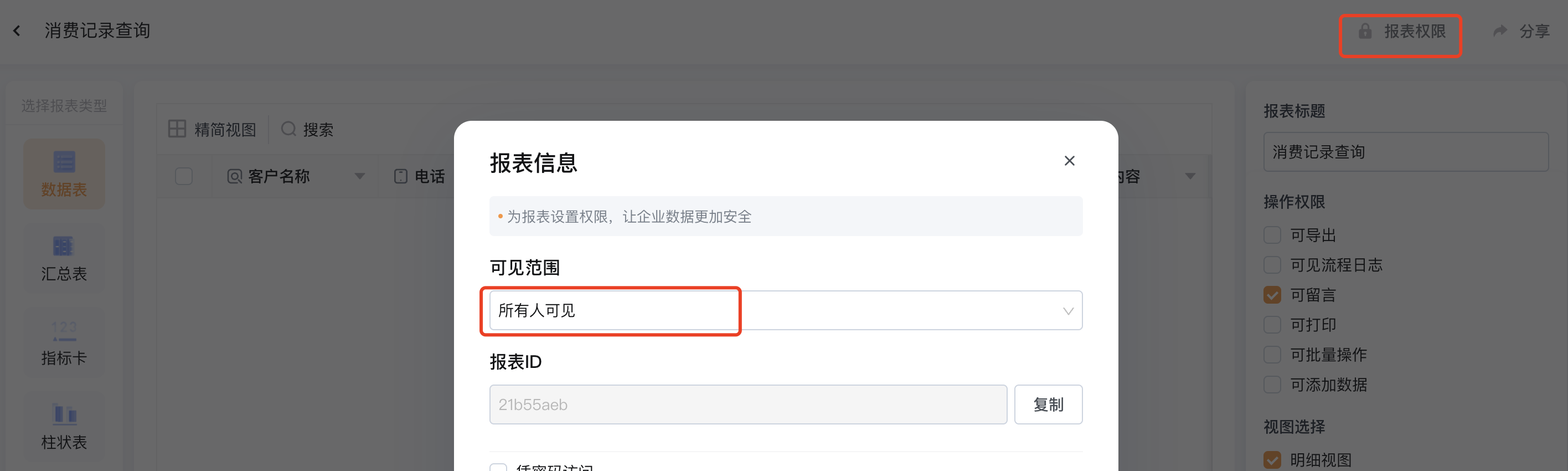Uncheck the 可留言 checkbox
The width and height of the screenshot is (1568, 471).
[x=1272, y=295]
